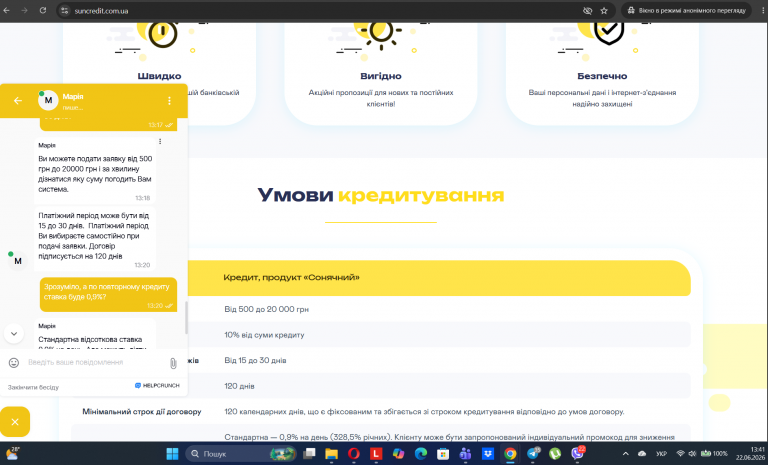Image resolution: width=768 pixels, height=465 pixels.
Task: Open Opera browser from the taskbar
Action: point(354,454)
